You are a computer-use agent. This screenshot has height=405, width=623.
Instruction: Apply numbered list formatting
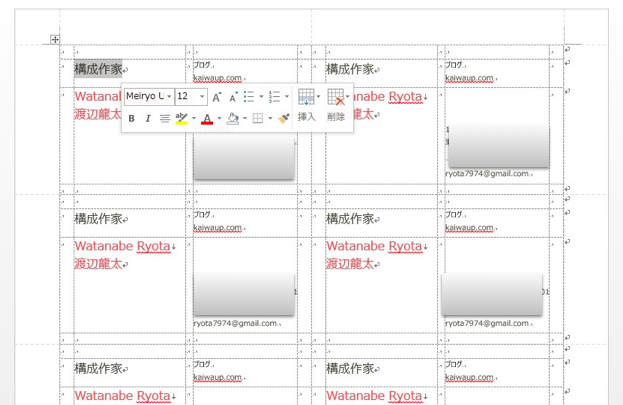point(274,97)
